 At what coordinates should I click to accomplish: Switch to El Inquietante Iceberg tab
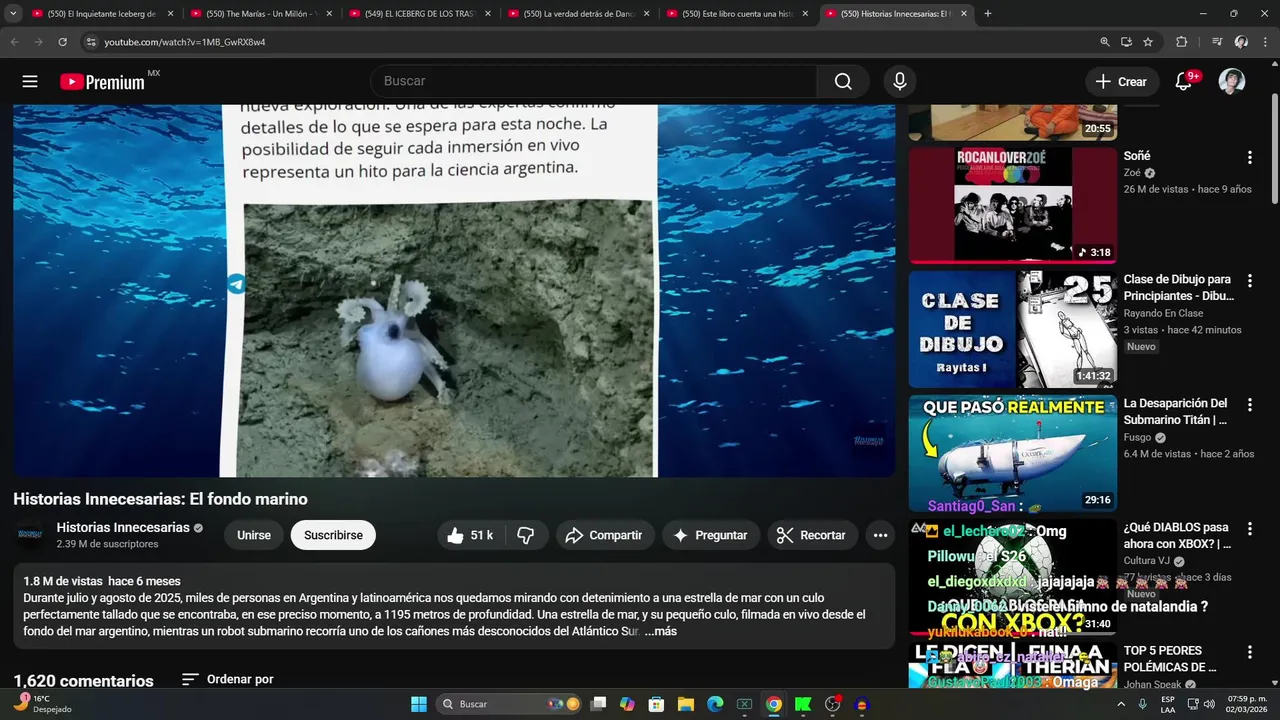pos(104,14)
